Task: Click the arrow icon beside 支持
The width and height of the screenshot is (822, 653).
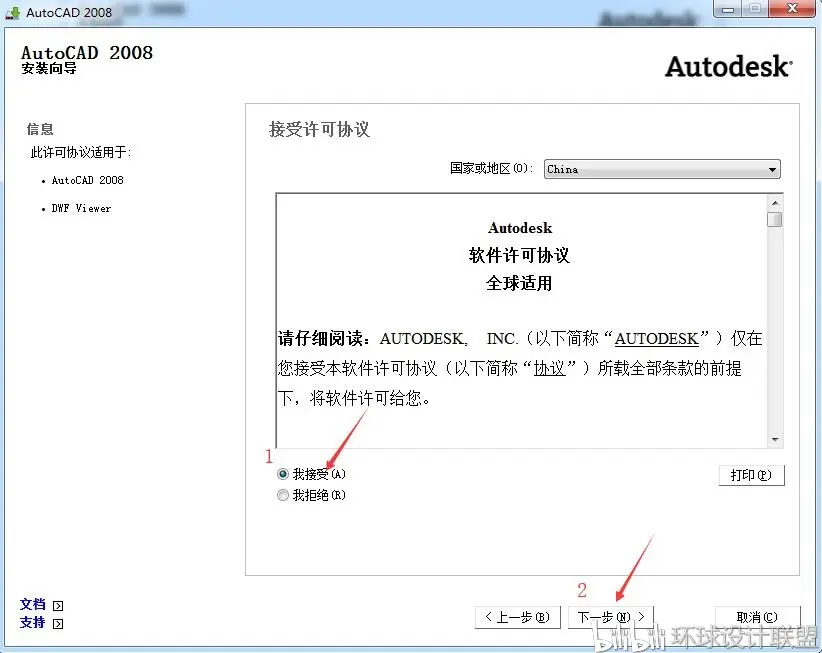Action: point(58,624)
